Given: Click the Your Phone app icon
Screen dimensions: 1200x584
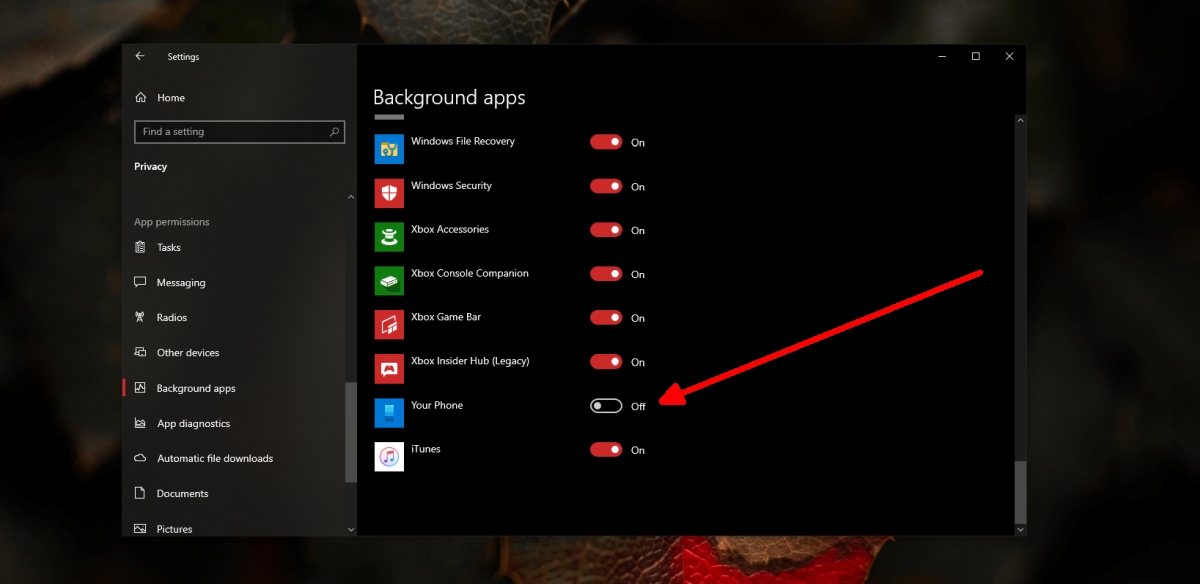Looking at the screenshot, I should 389,413.
